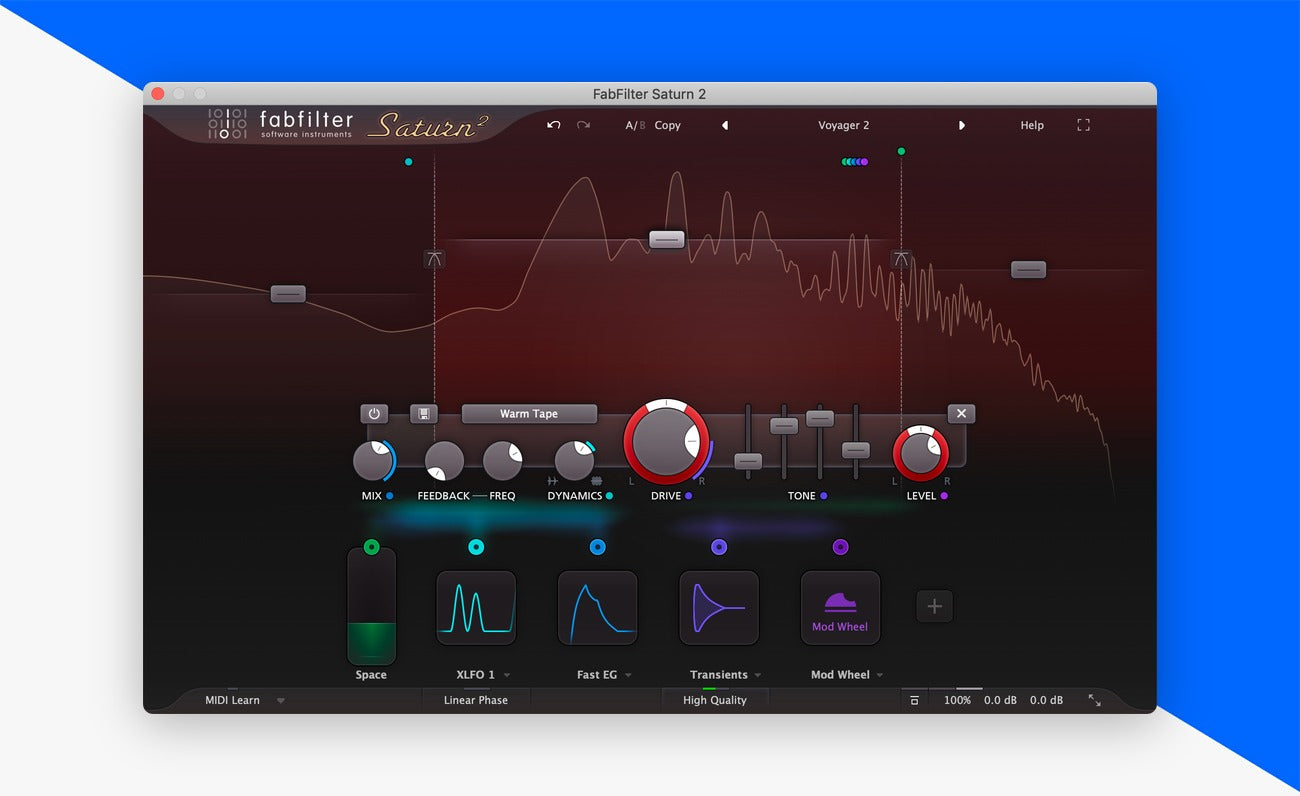Expand the Transients dropdown arrow
Viewport: 1300px width, 796px height.
758,675
